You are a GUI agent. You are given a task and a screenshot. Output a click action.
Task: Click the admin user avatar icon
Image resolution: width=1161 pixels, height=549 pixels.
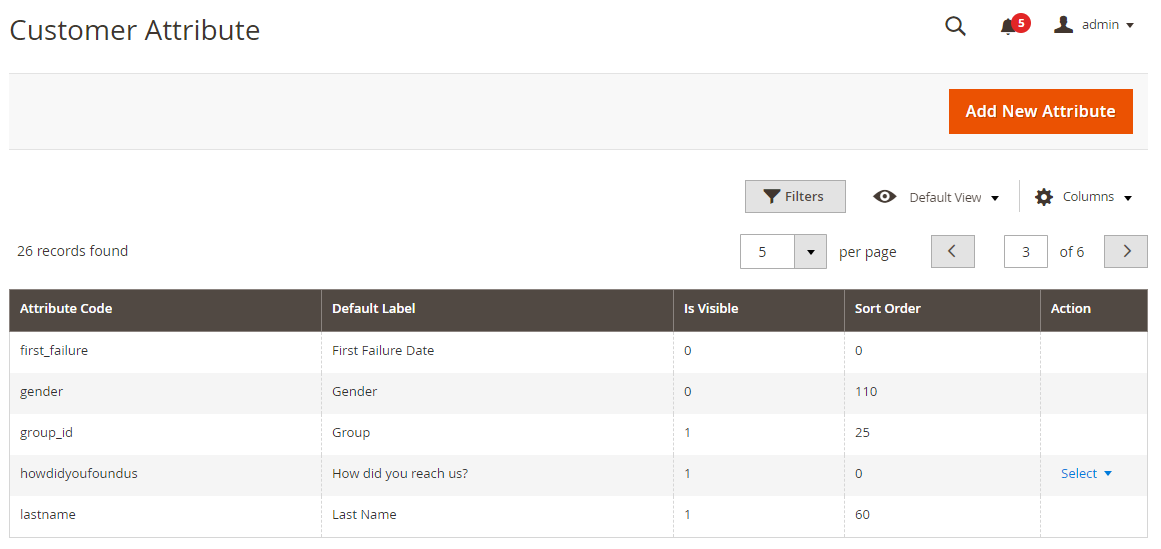coord(1063,25)
